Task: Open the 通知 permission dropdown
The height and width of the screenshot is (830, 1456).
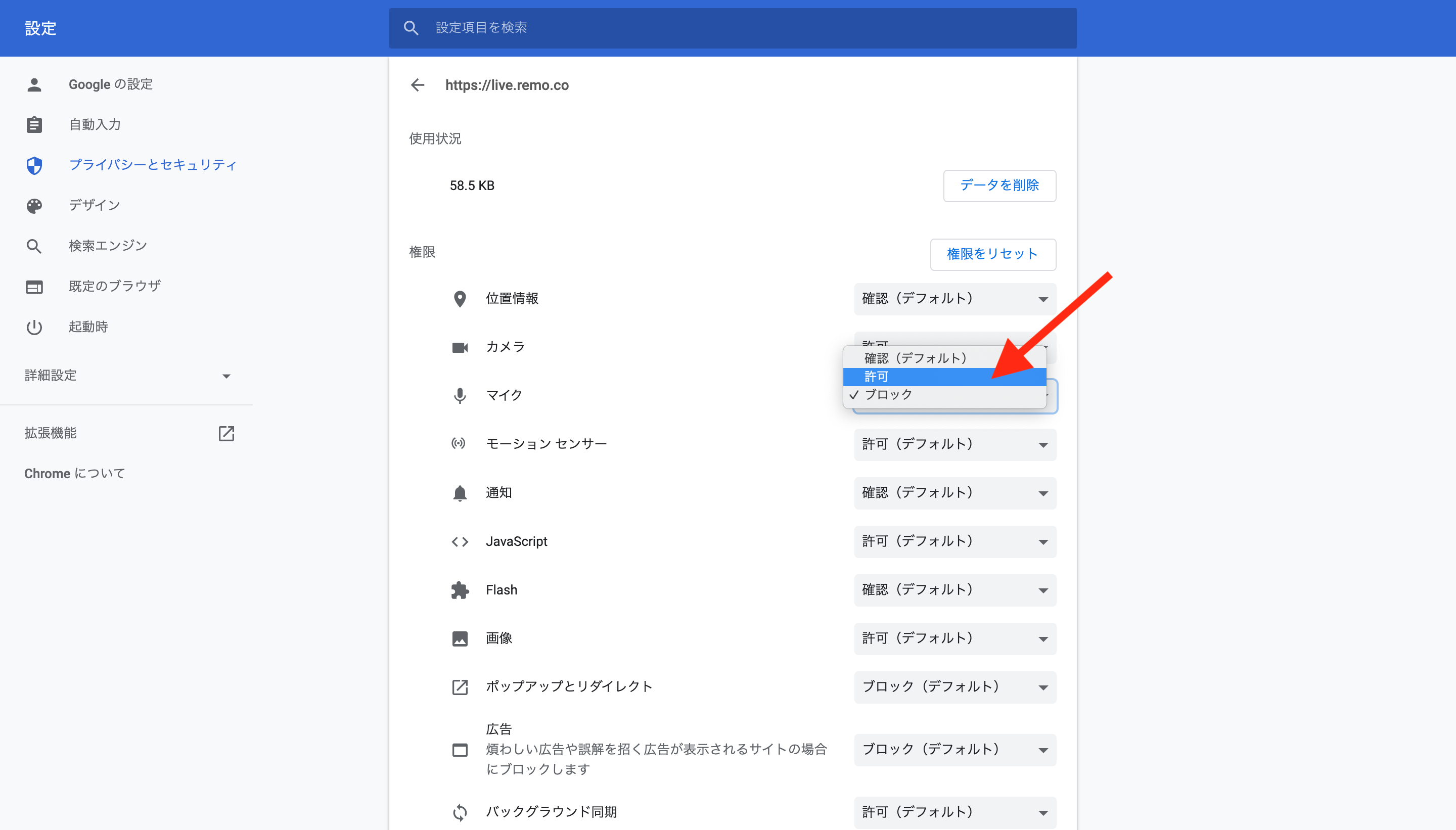Action: point(954,493)
